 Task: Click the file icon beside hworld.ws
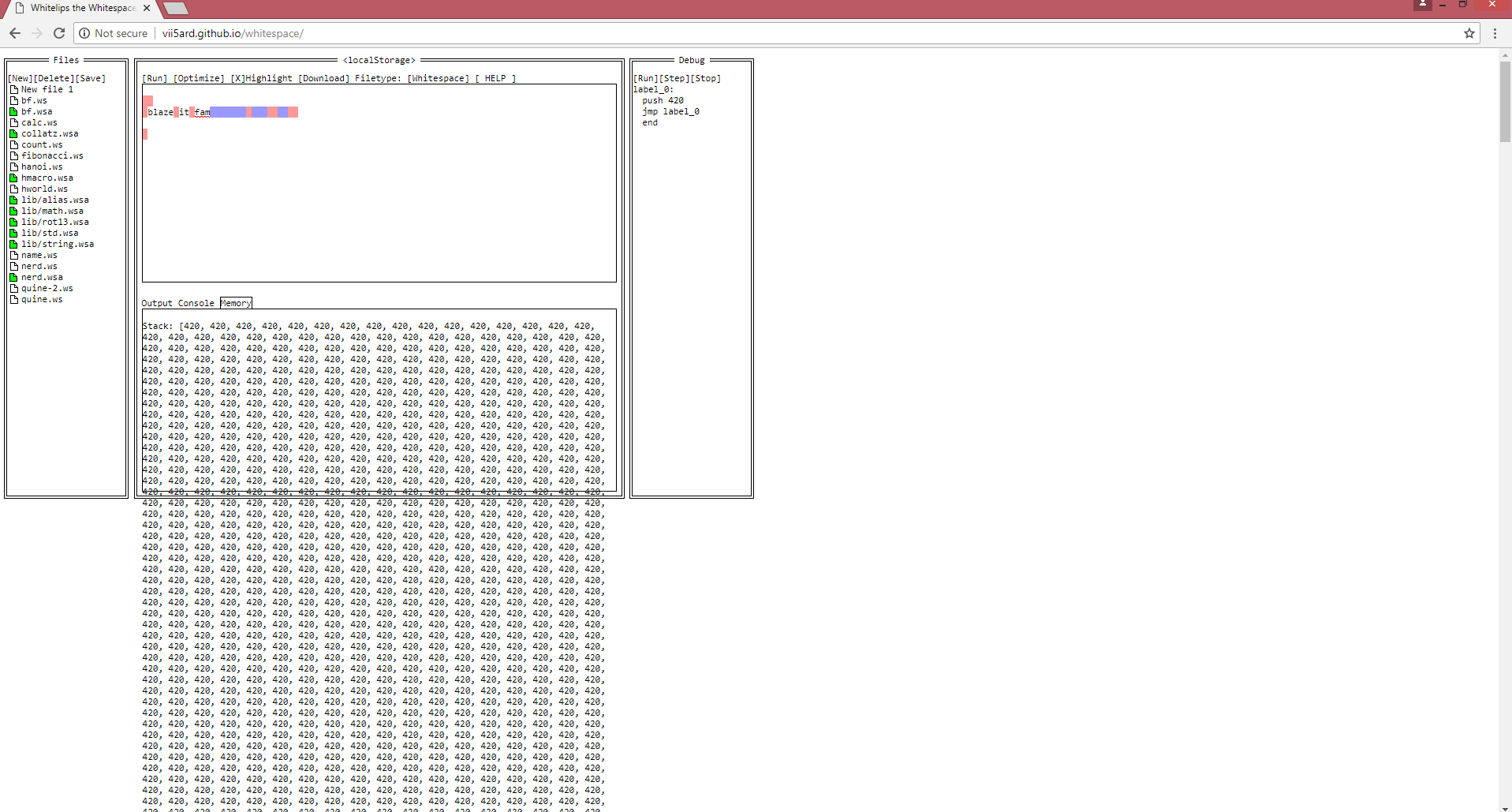13,189
